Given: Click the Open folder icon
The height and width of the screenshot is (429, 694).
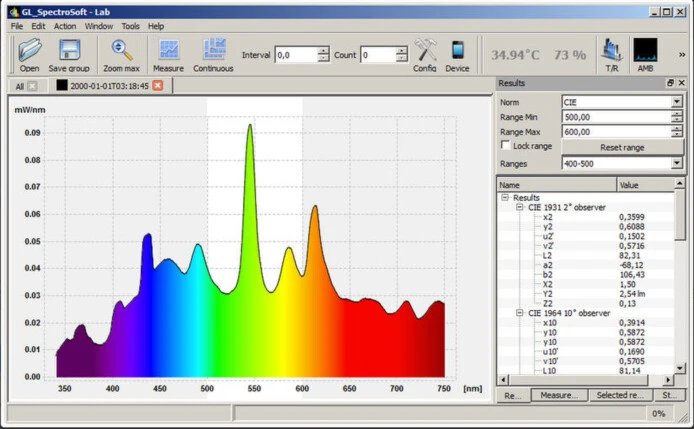Looking at the screenshot, I should [29, 50].
